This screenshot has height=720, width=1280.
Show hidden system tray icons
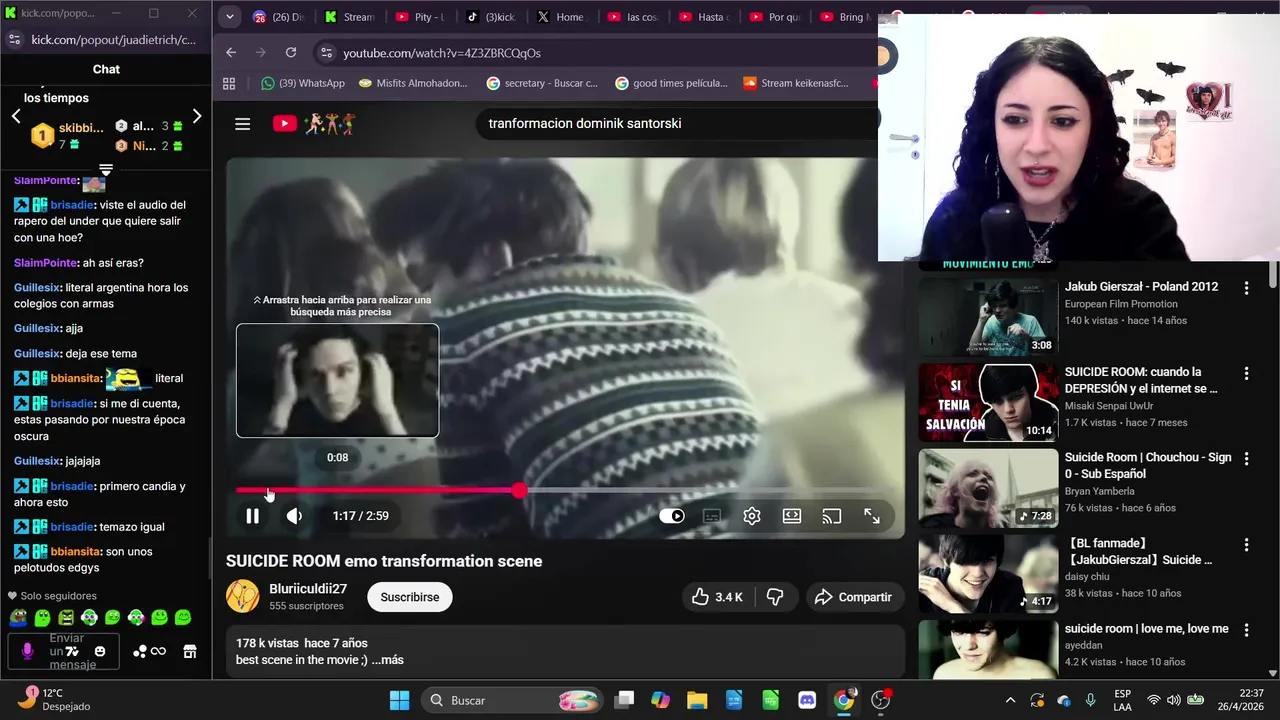tap(1010, 700)
